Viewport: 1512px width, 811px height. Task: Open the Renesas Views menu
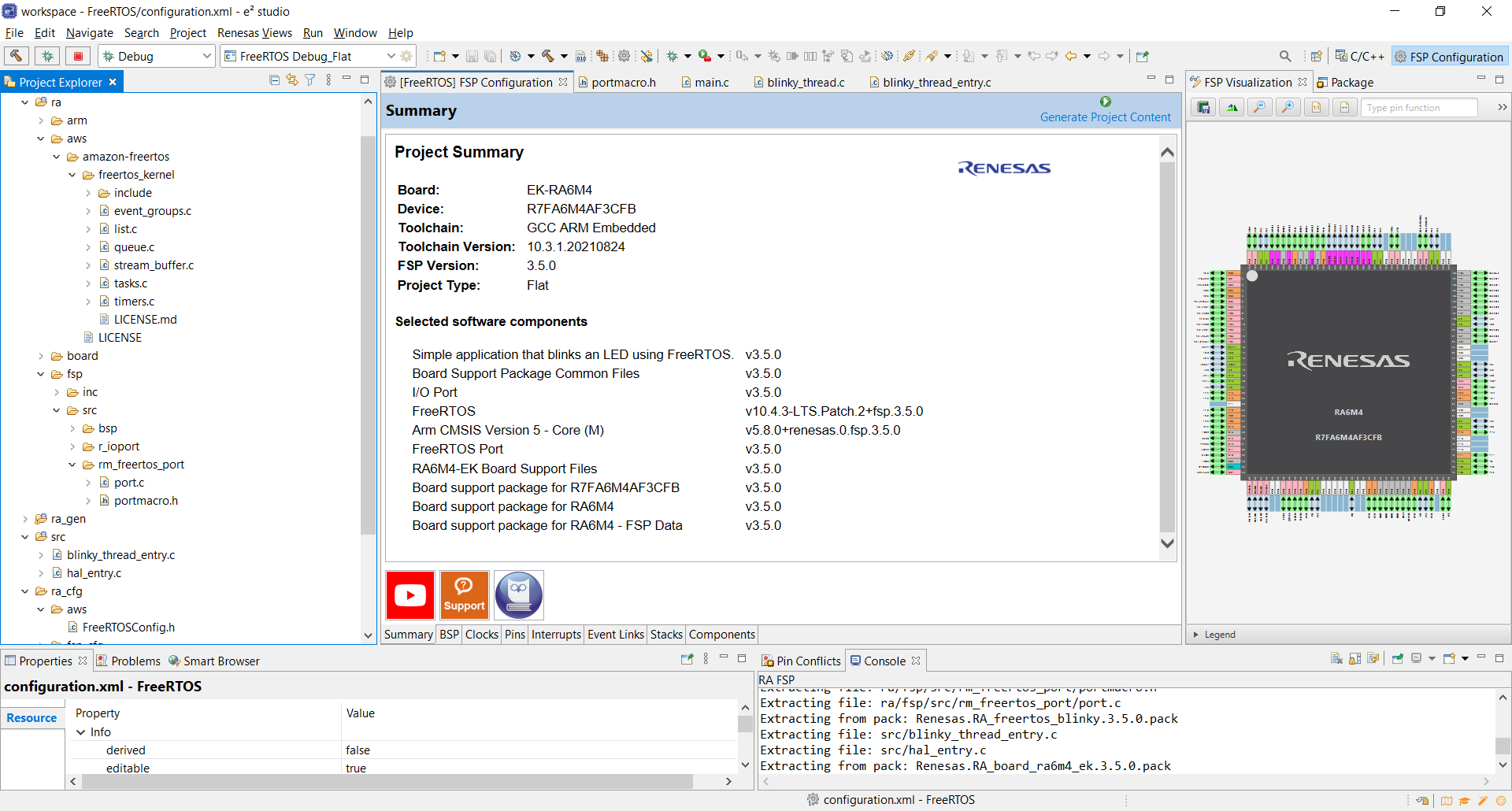(254, 33)
